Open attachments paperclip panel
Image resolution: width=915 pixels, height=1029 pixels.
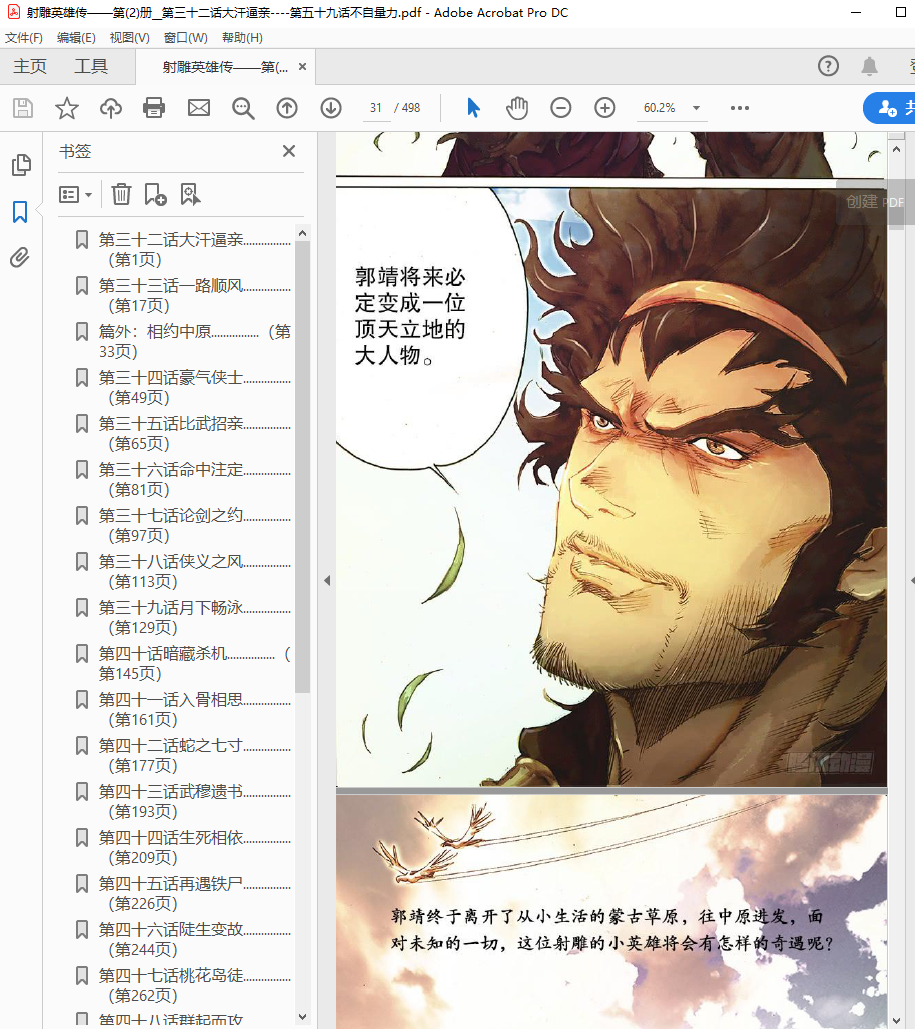pos(20,257)
